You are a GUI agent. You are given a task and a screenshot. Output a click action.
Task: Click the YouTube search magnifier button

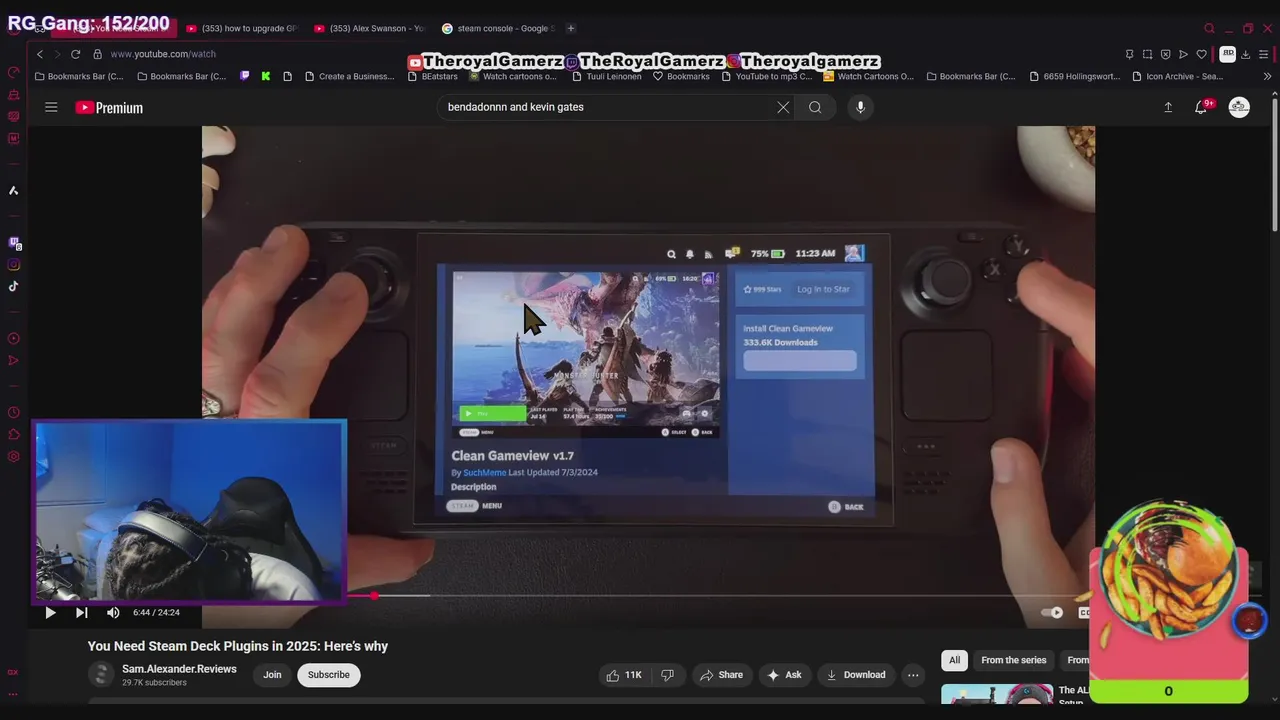coord(815,107)
